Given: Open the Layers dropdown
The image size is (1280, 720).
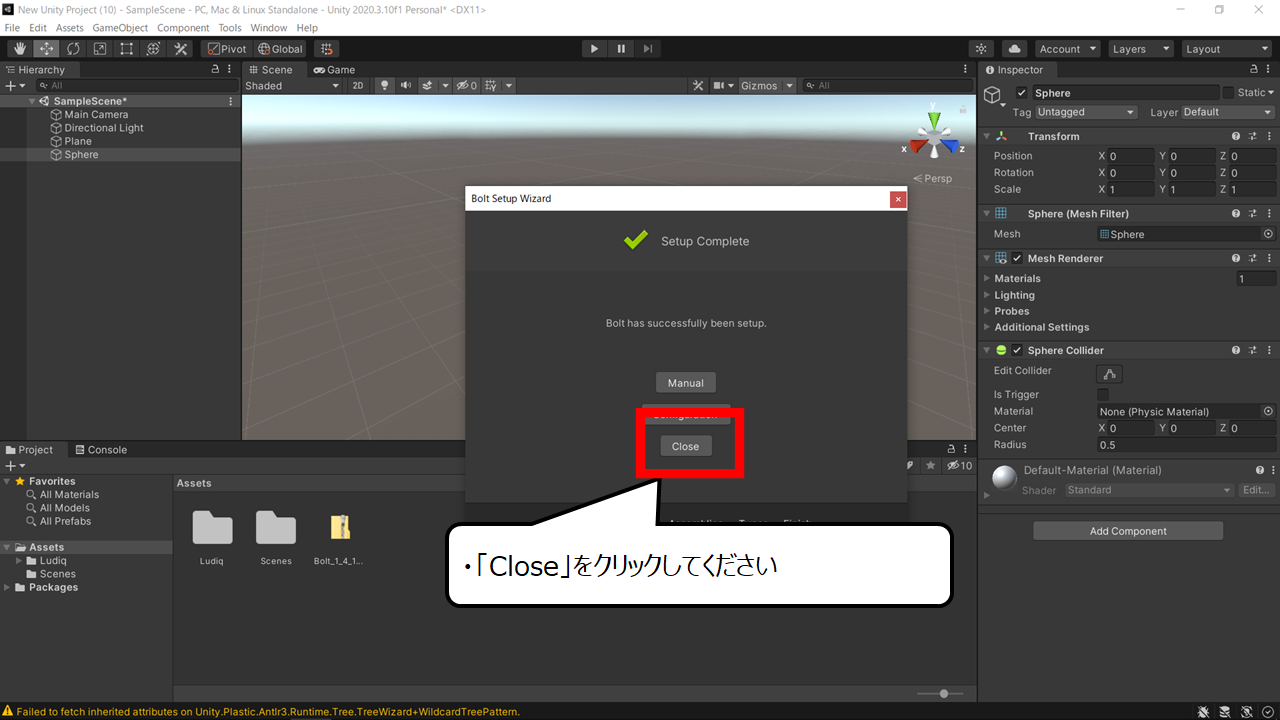Looking at the screenshot, I should coord(1140,49).
